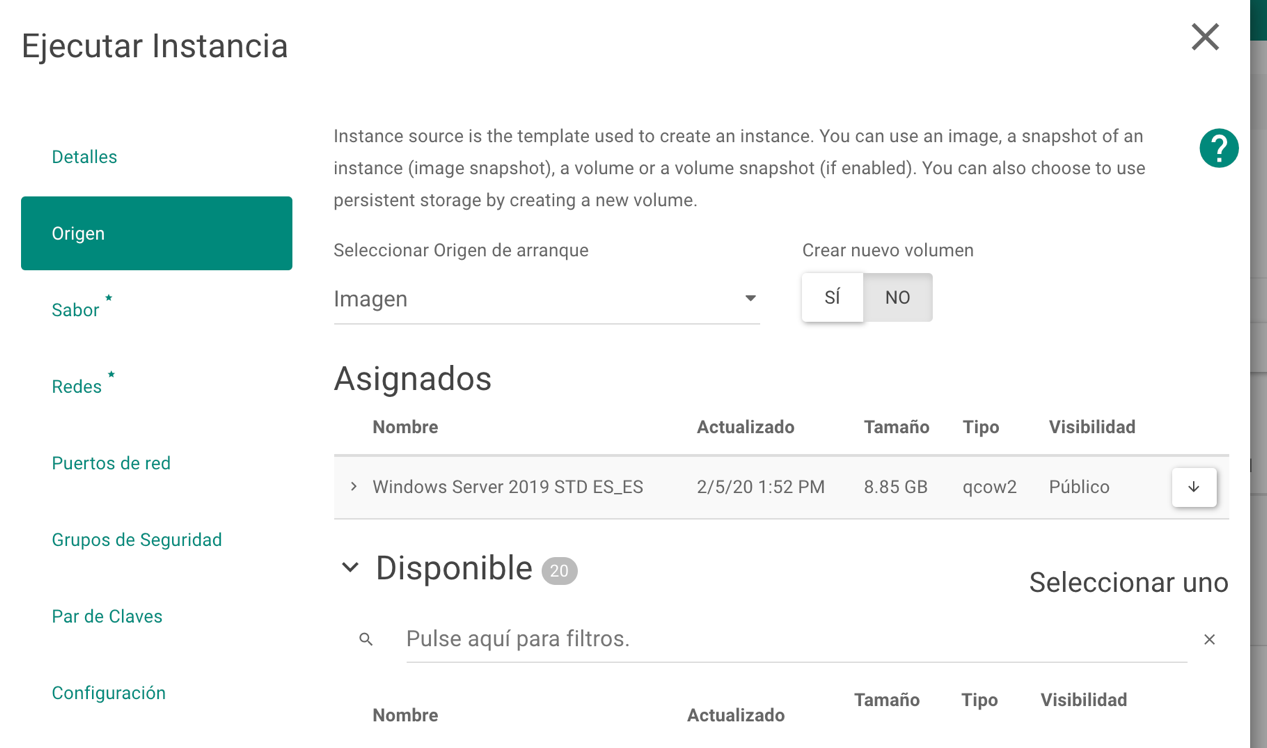Click the magnifier icon in the filter bar
The height and width of the screenshot is (748, 1267).
pyautogui.click(x=366, y=638)
